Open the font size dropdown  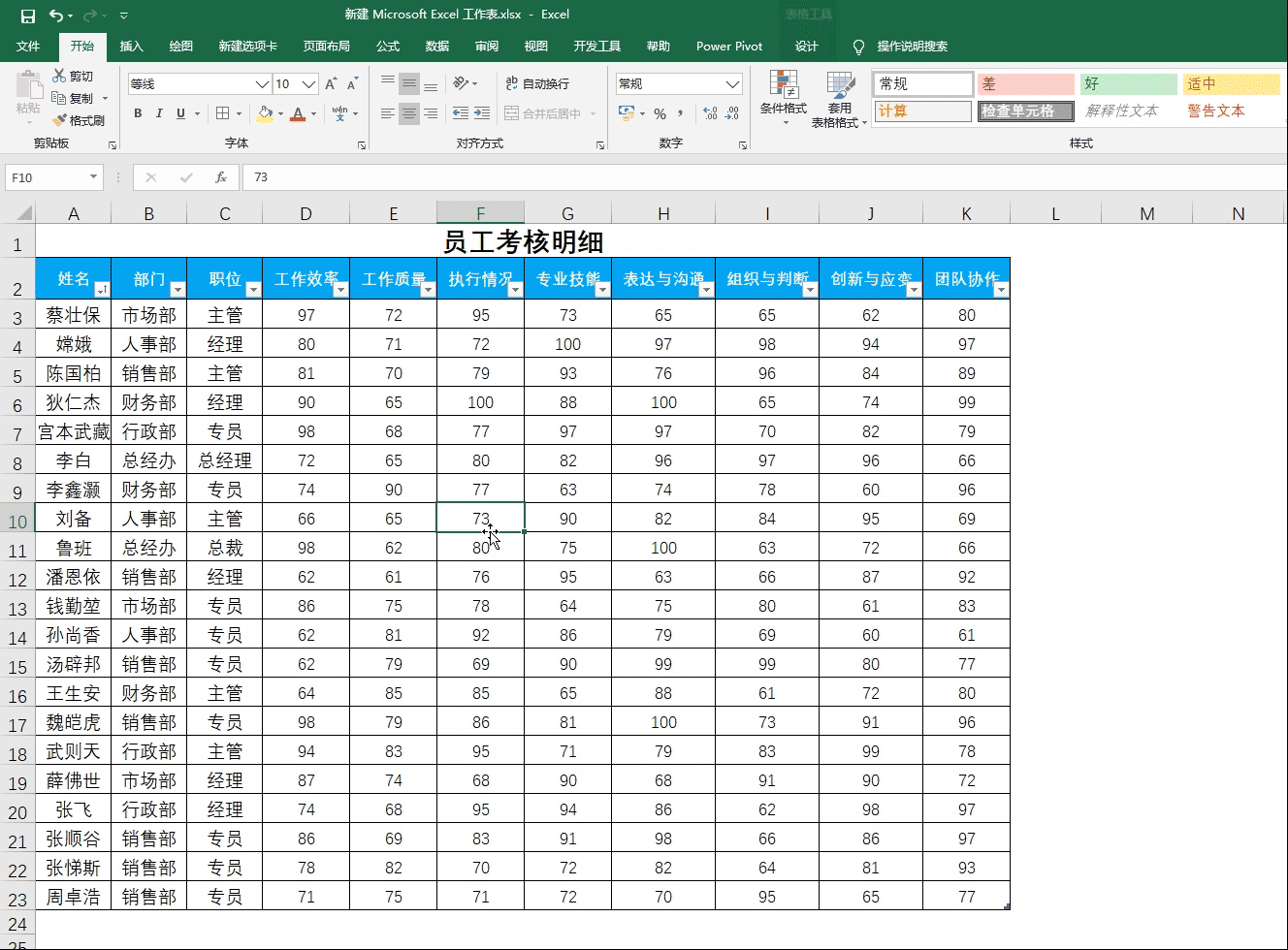coord(309,84)
